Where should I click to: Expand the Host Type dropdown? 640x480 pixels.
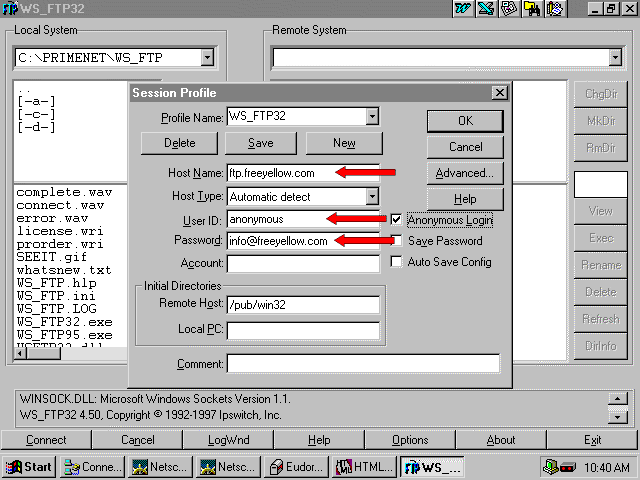tap(372, 197)
